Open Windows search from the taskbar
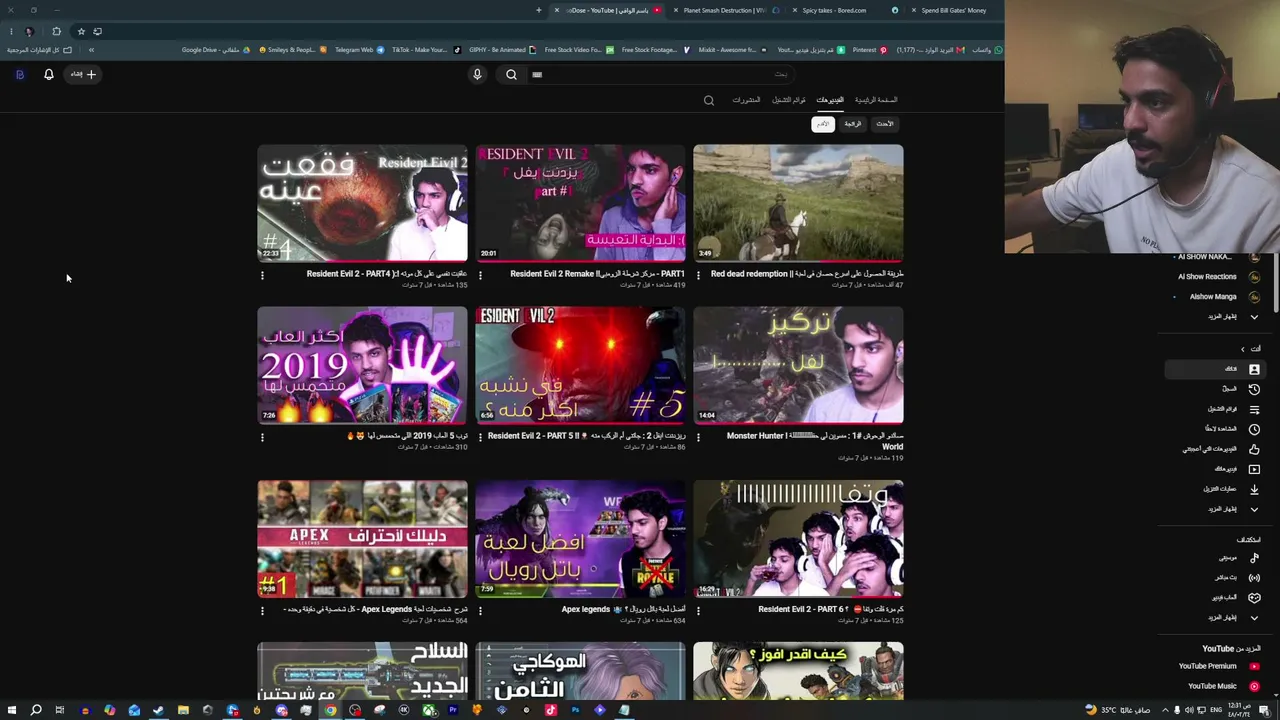This screenshot has width=1280, height=720. pyautogui.click(x=35, y=710)
